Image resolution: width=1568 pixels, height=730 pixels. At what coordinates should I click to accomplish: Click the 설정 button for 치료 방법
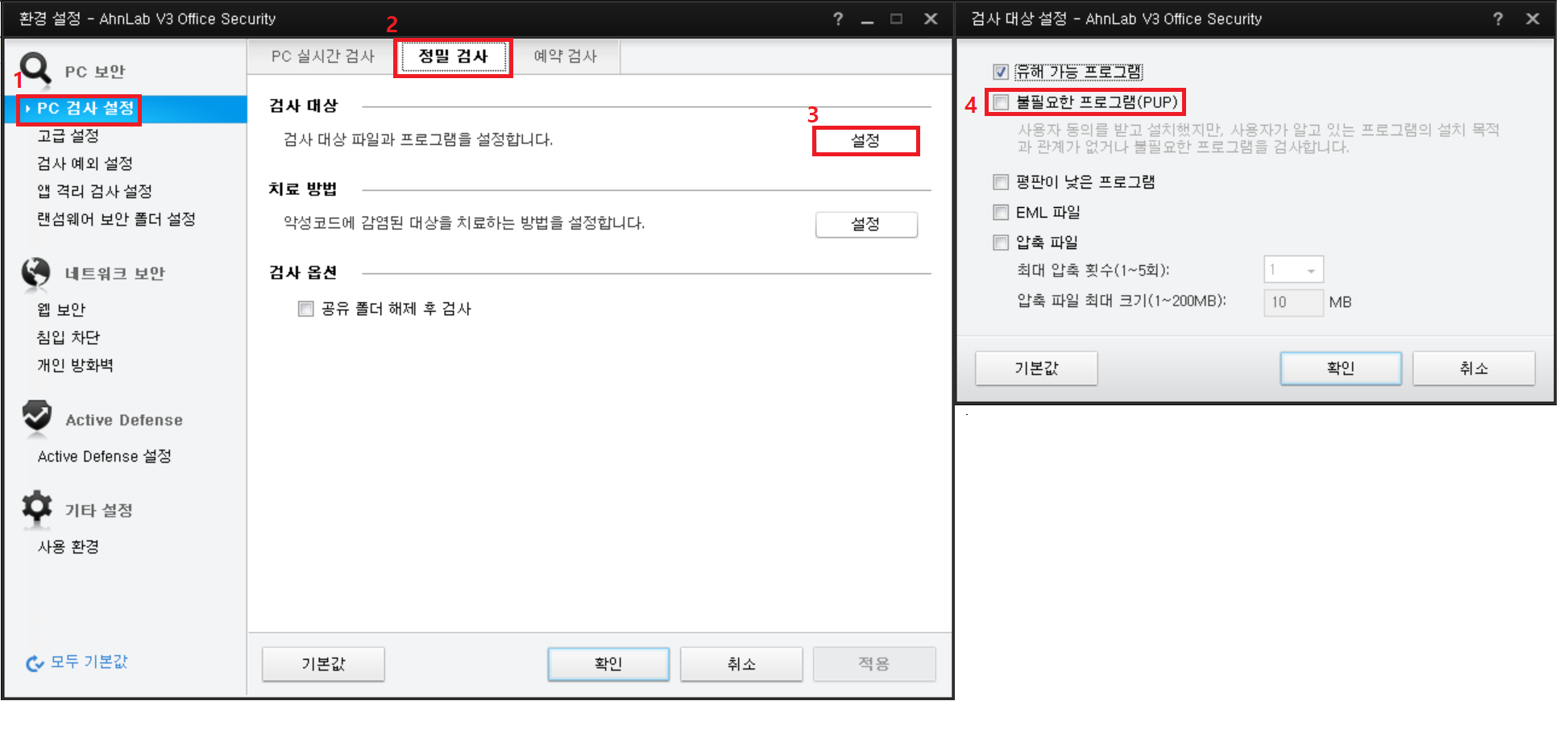click(x=866, y=225)
